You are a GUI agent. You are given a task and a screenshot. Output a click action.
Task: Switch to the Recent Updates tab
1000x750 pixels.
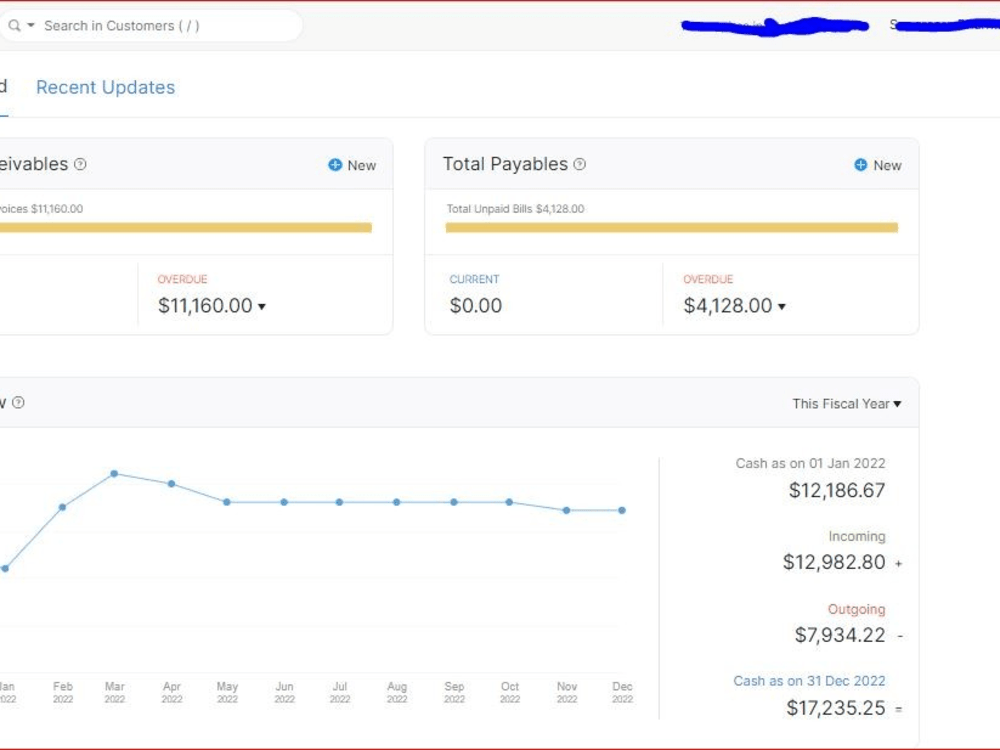point(105,87)
